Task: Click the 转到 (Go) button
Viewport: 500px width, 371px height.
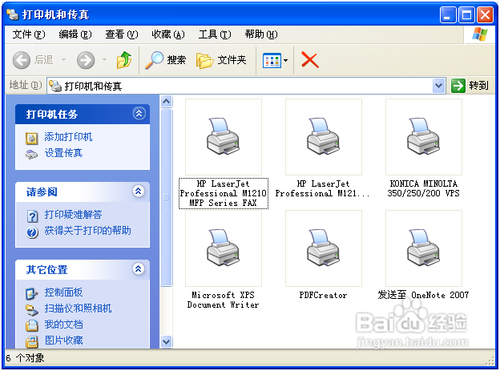Action: [471, 86]
